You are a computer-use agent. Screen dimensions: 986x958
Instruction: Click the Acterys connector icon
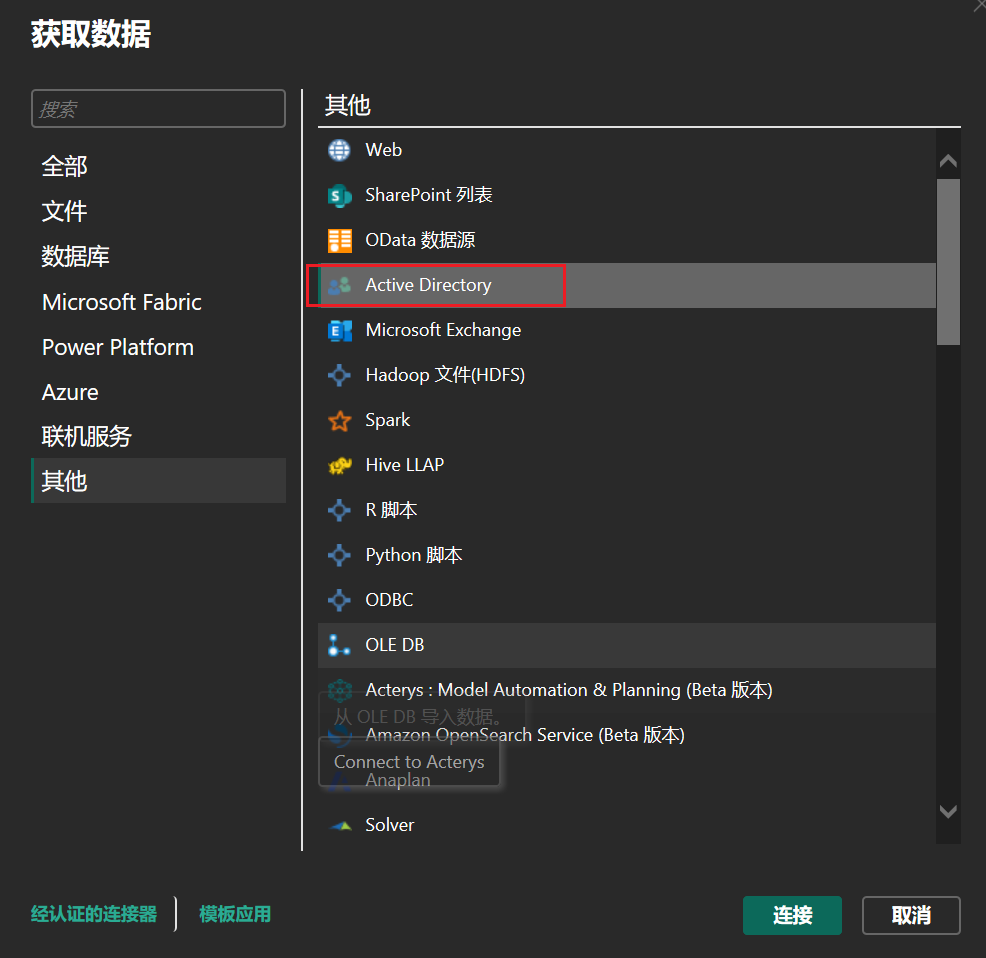(x=340, y=690)
